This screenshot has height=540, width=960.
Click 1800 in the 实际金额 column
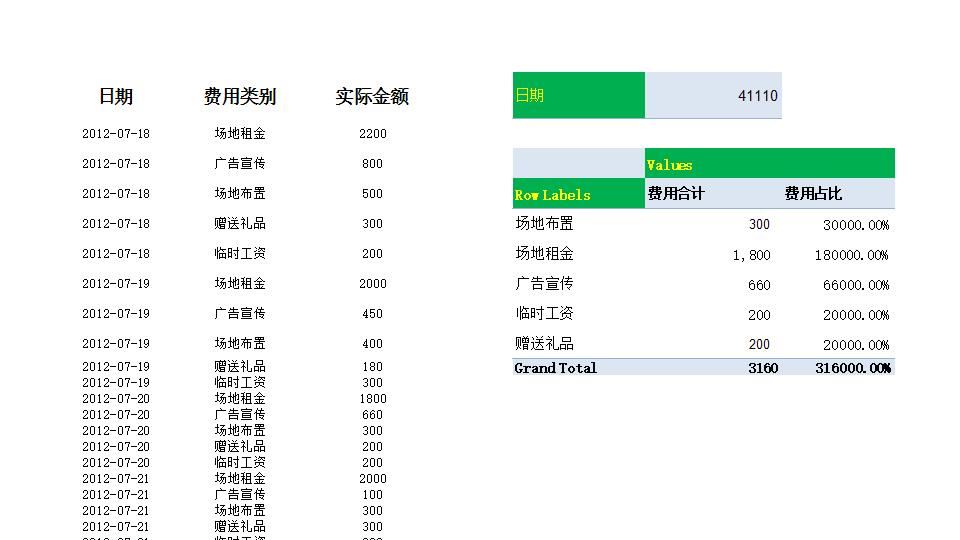[372, 399]
